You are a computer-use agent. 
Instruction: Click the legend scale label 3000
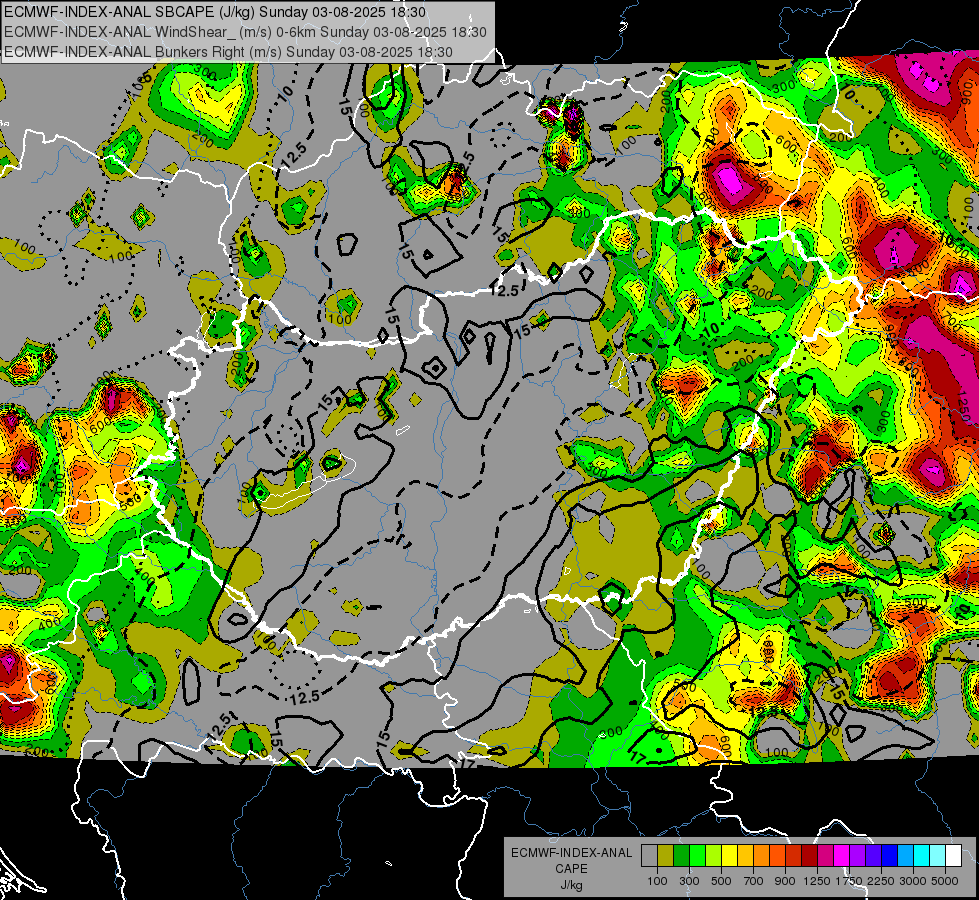(x=912, y=881)
